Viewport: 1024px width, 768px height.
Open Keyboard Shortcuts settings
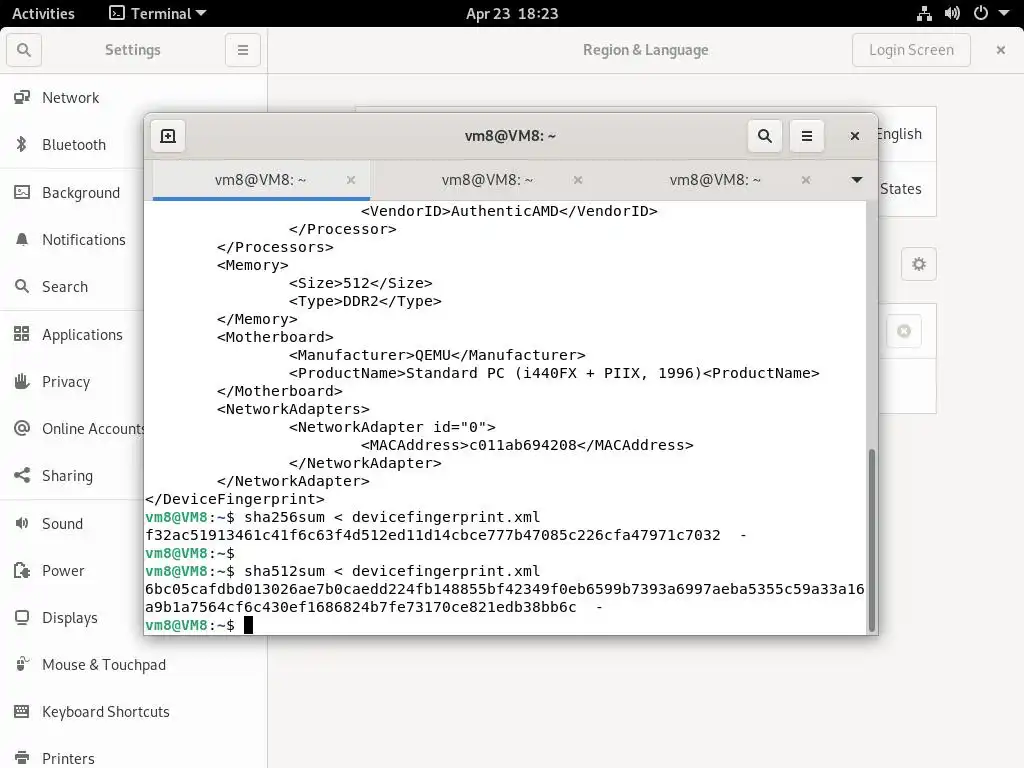(x=133, y=712)
